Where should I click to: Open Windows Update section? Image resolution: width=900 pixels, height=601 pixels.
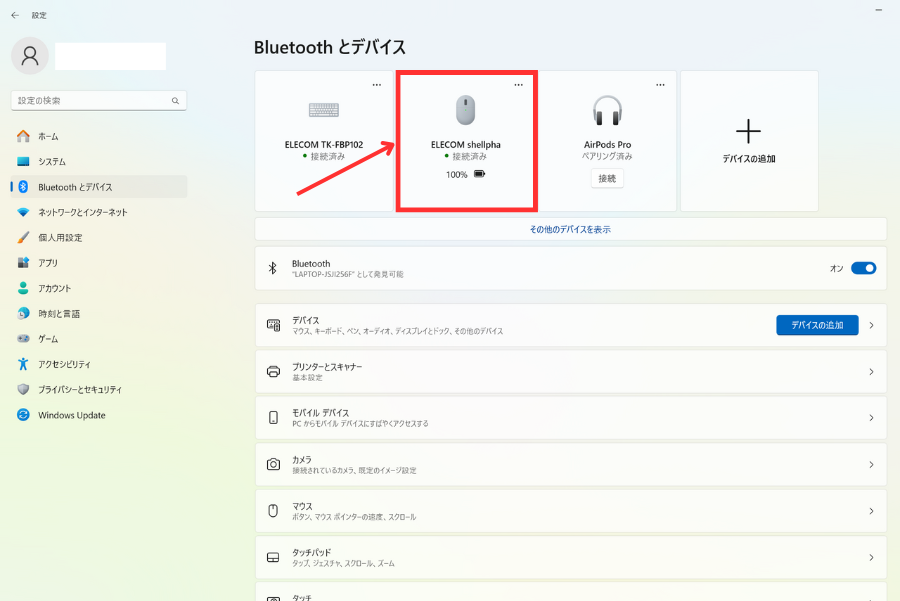[99, 414]
